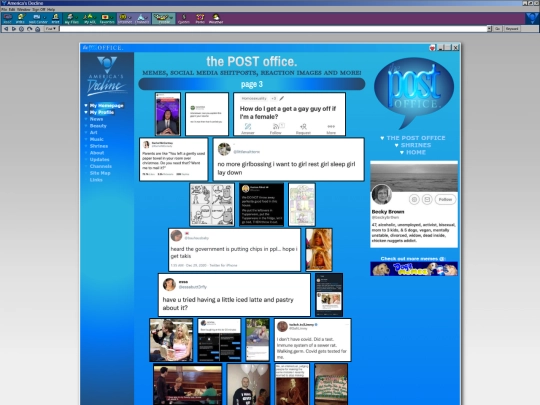Click THE POST OFFICE link under logo
The width and height of the screenshot is (540, 405).
click(x=416, y=138)
